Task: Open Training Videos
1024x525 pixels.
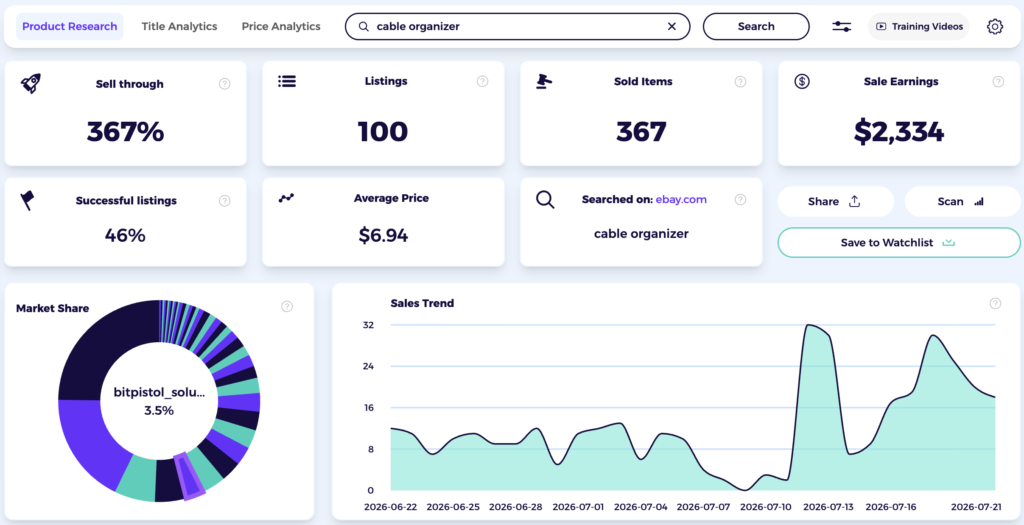Action: (x=919, y=27)
